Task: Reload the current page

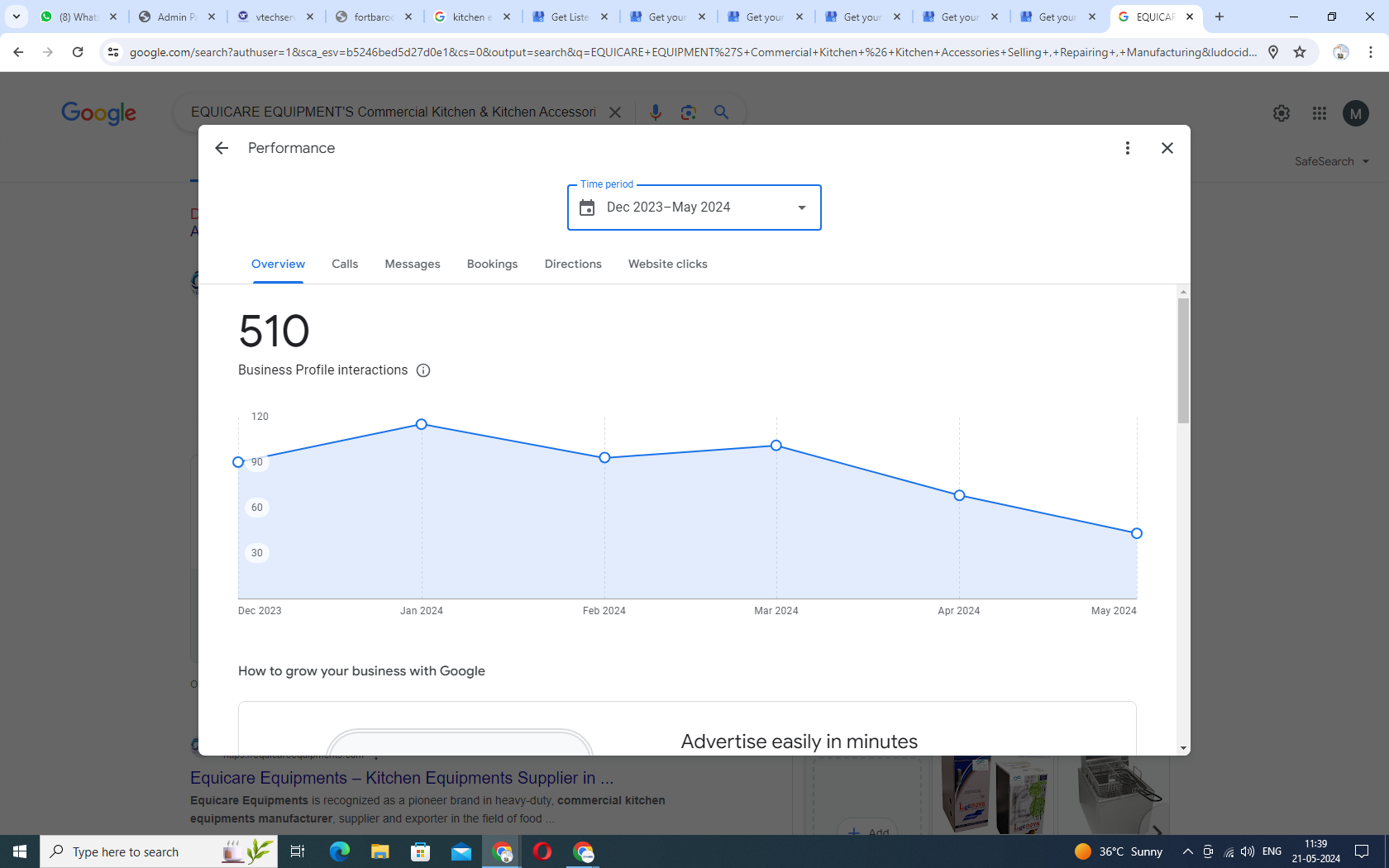Action: [78, 52]
